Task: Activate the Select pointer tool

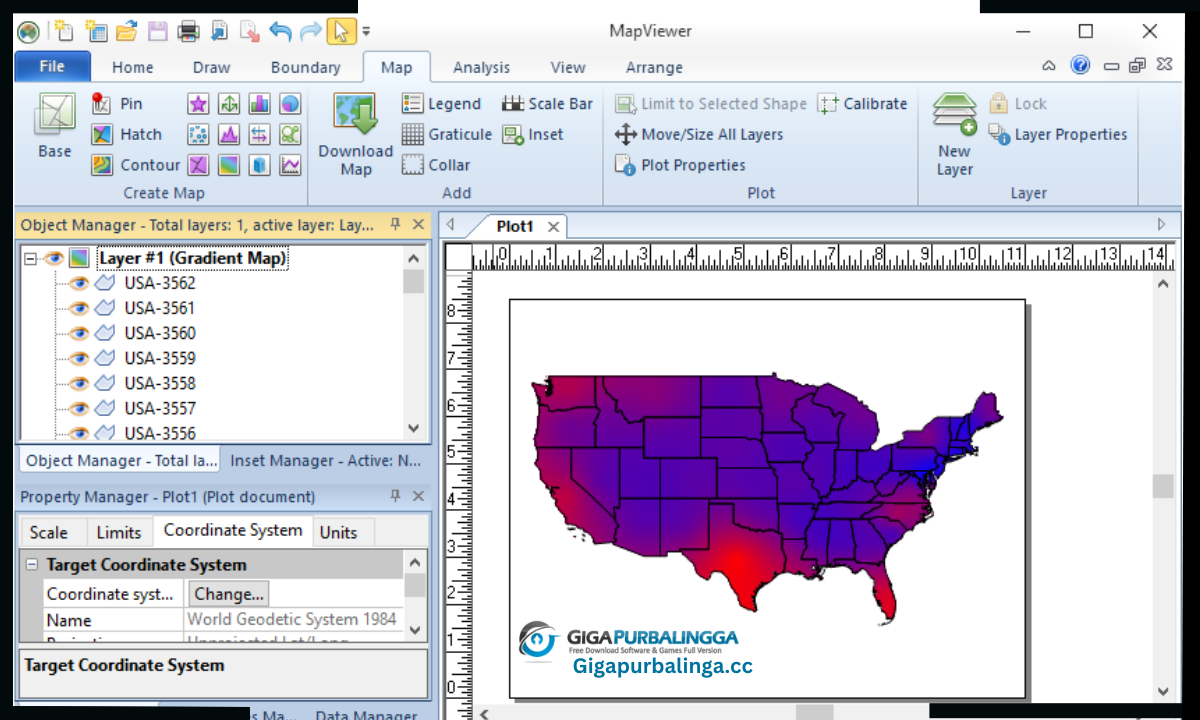Action: (341, 31)
